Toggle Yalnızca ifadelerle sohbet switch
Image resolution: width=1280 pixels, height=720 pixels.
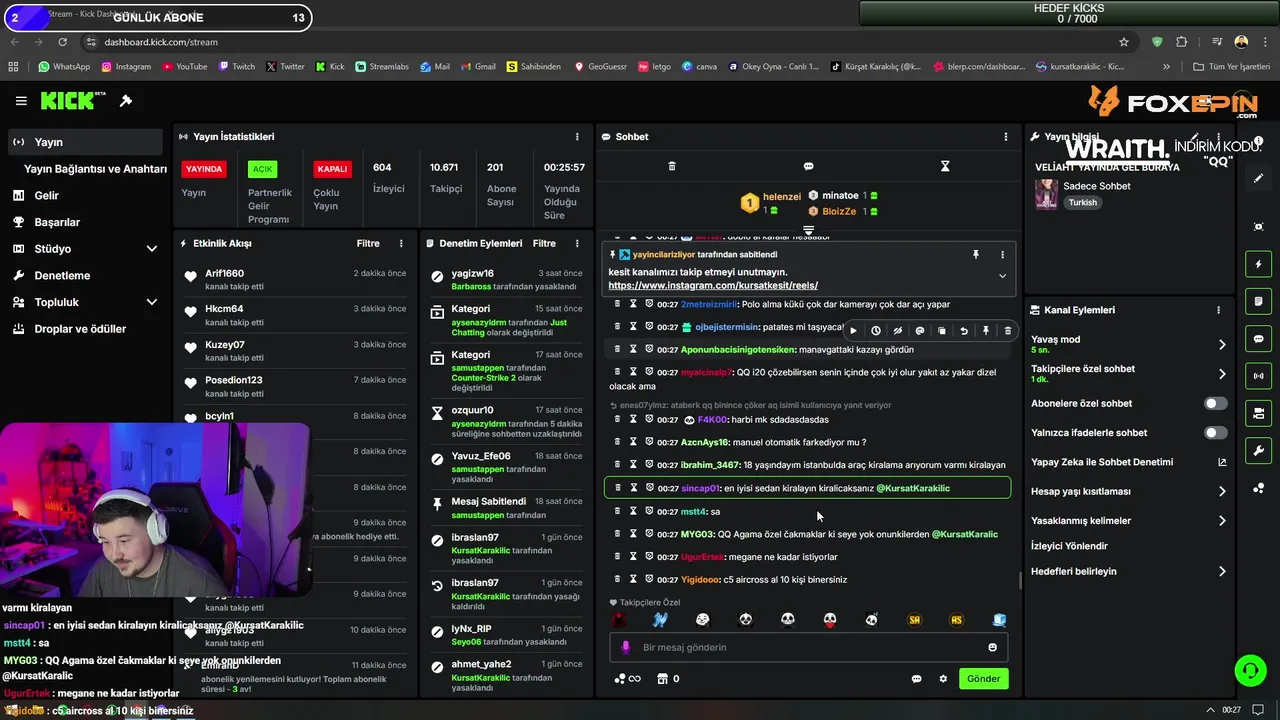pos(1215,433)
